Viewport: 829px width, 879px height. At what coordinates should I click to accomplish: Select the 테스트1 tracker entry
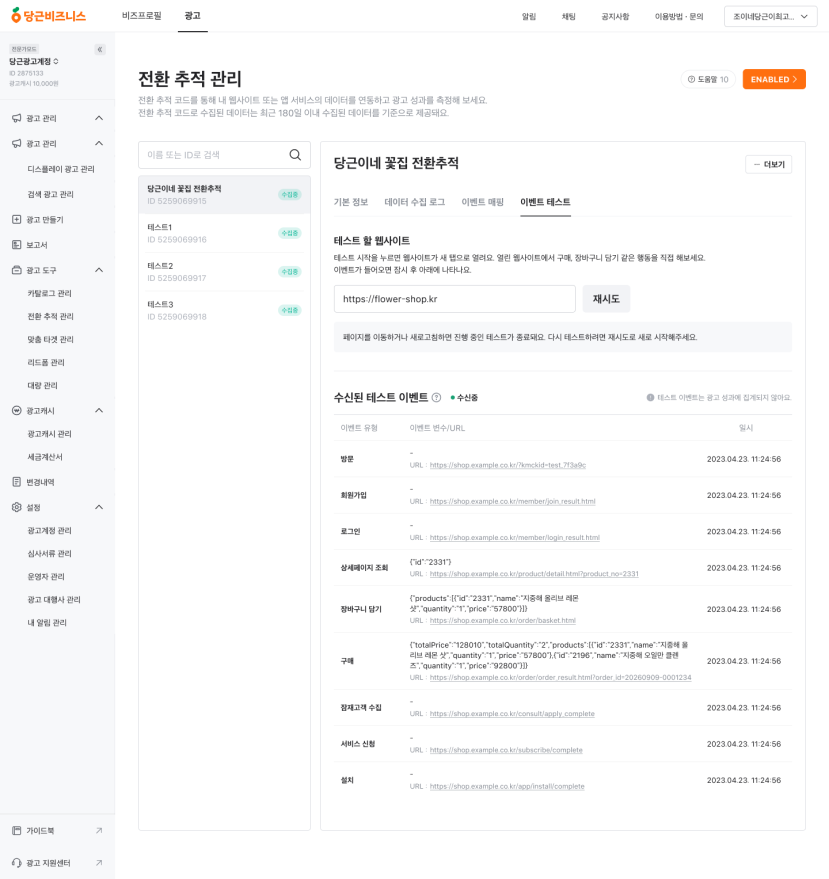[x=224, y=233]
